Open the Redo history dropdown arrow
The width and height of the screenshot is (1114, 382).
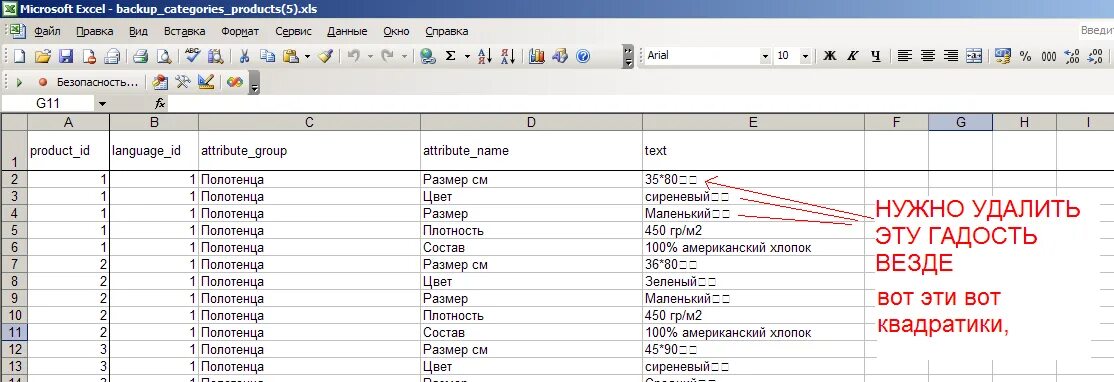coord(404,56)
